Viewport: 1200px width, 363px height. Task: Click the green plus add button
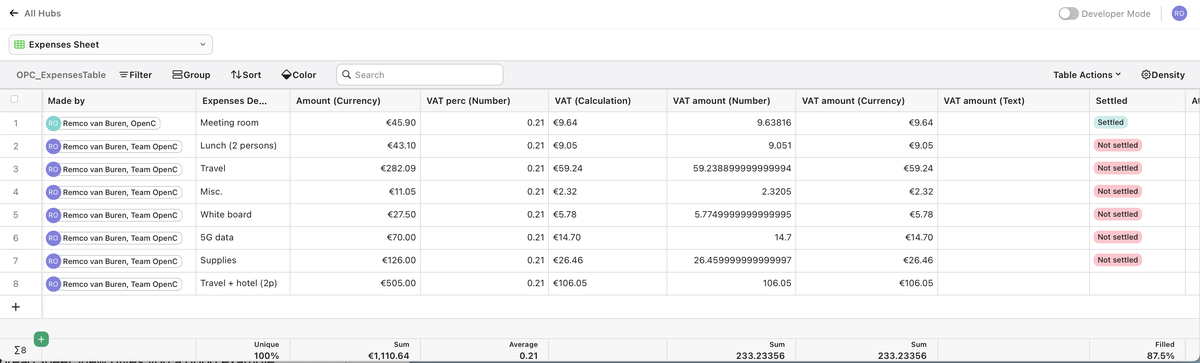click(41, 340)
